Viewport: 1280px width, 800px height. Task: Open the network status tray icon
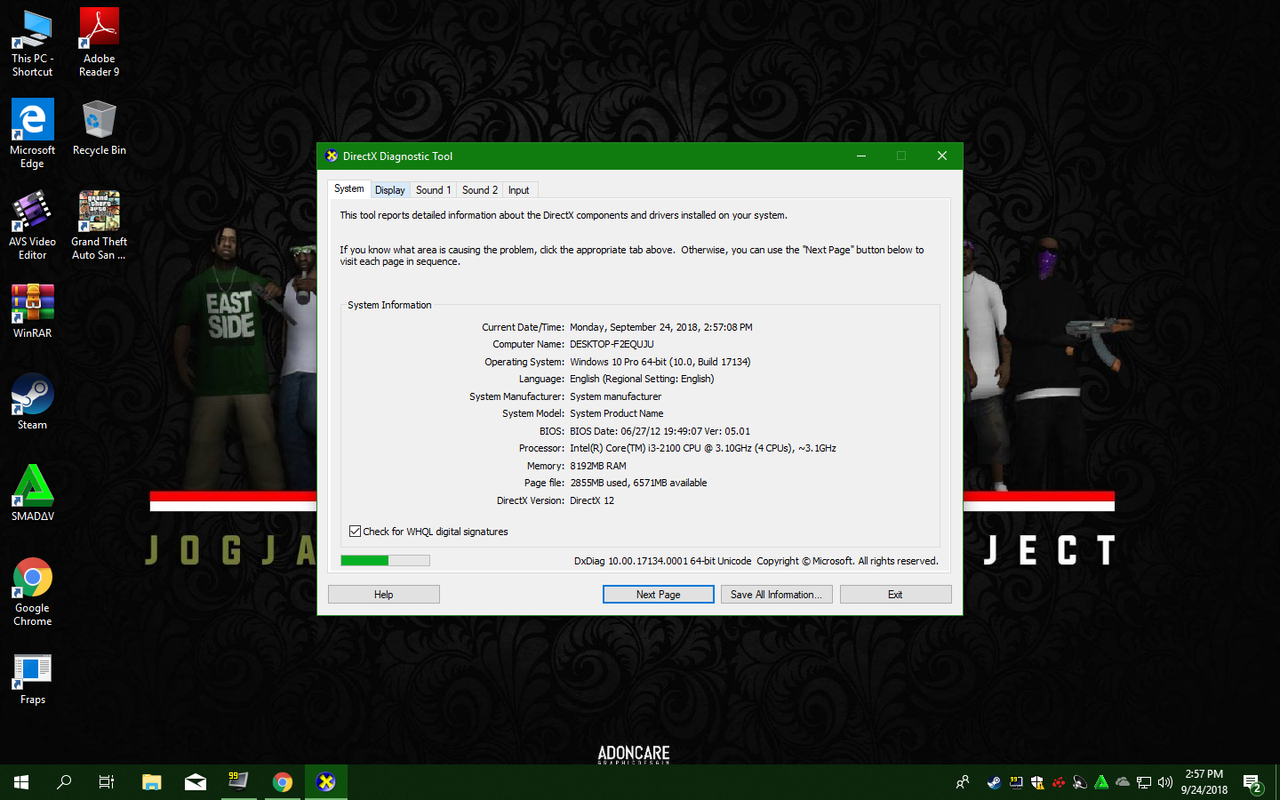[1143, 782]
